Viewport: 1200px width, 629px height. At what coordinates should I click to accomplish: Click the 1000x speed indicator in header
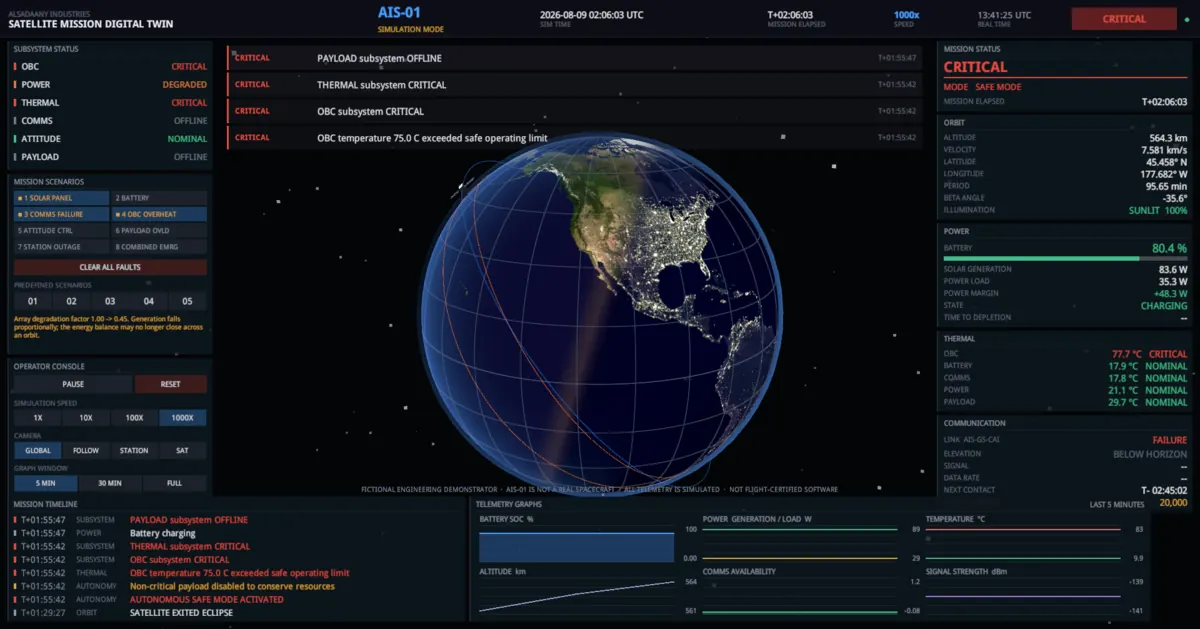point(905,14)
